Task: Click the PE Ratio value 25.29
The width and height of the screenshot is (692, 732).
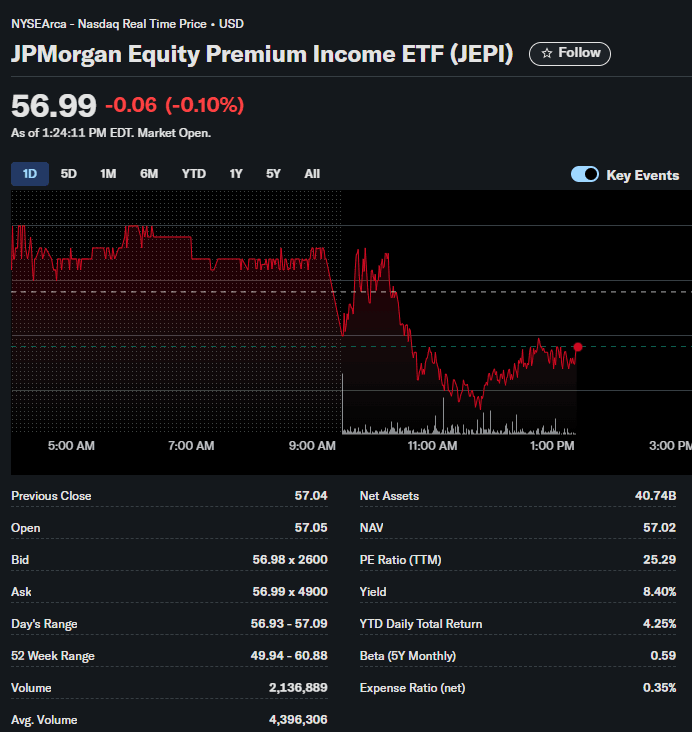Action: 659,560
